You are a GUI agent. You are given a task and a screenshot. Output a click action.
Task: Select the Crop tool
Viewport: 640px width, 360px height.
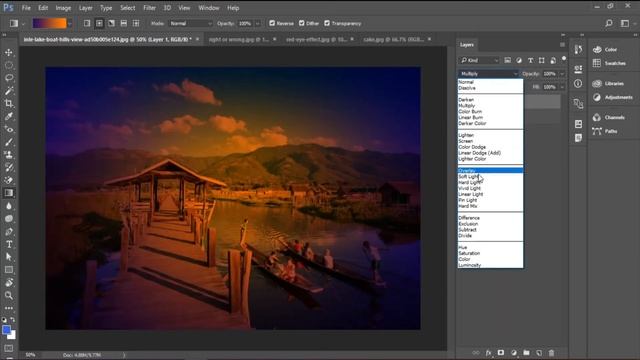point(9,103)
